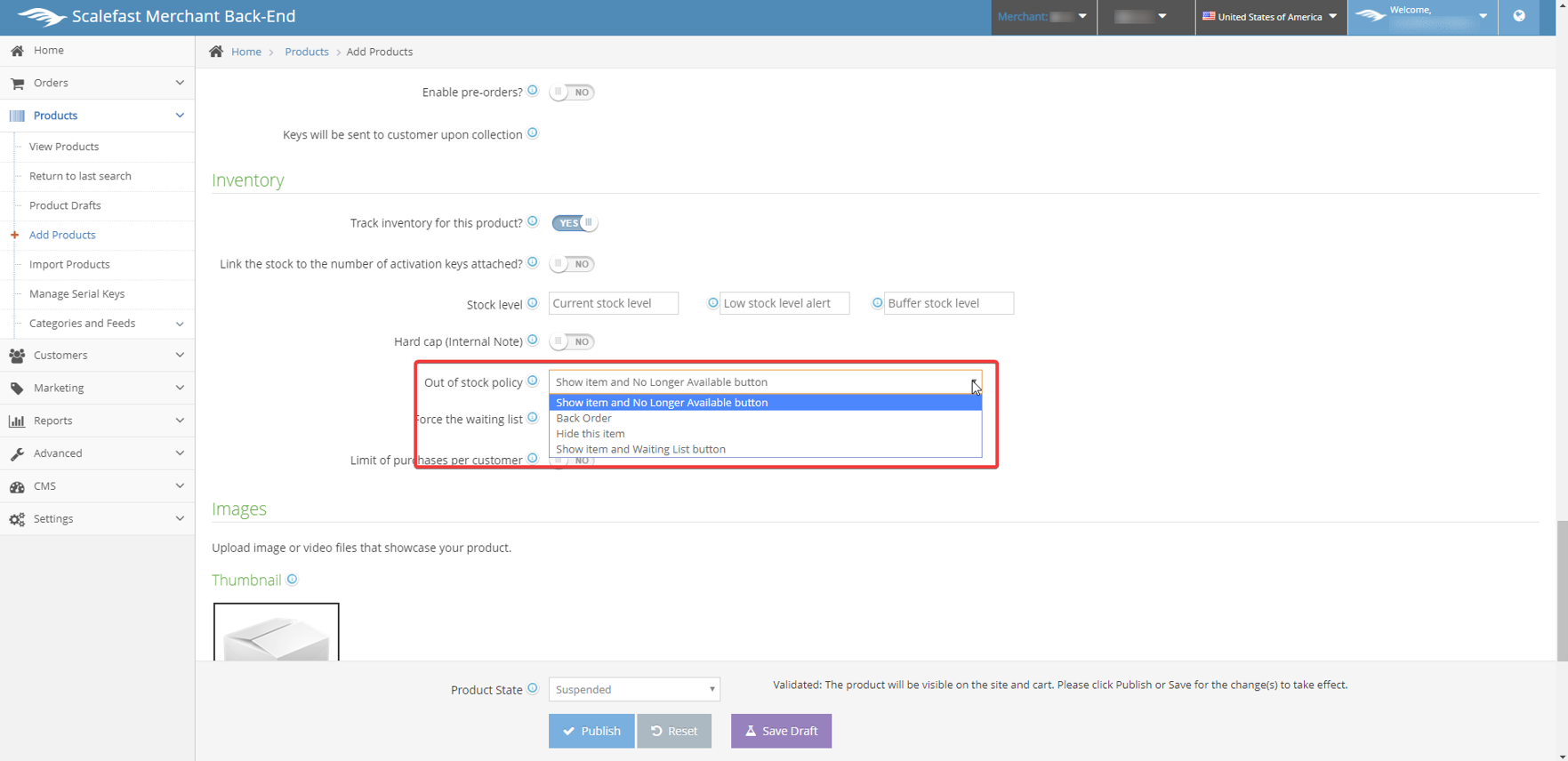Enable the pre-orders toggle
This screenshot has width=1568, height=761.
pos(572,92)
